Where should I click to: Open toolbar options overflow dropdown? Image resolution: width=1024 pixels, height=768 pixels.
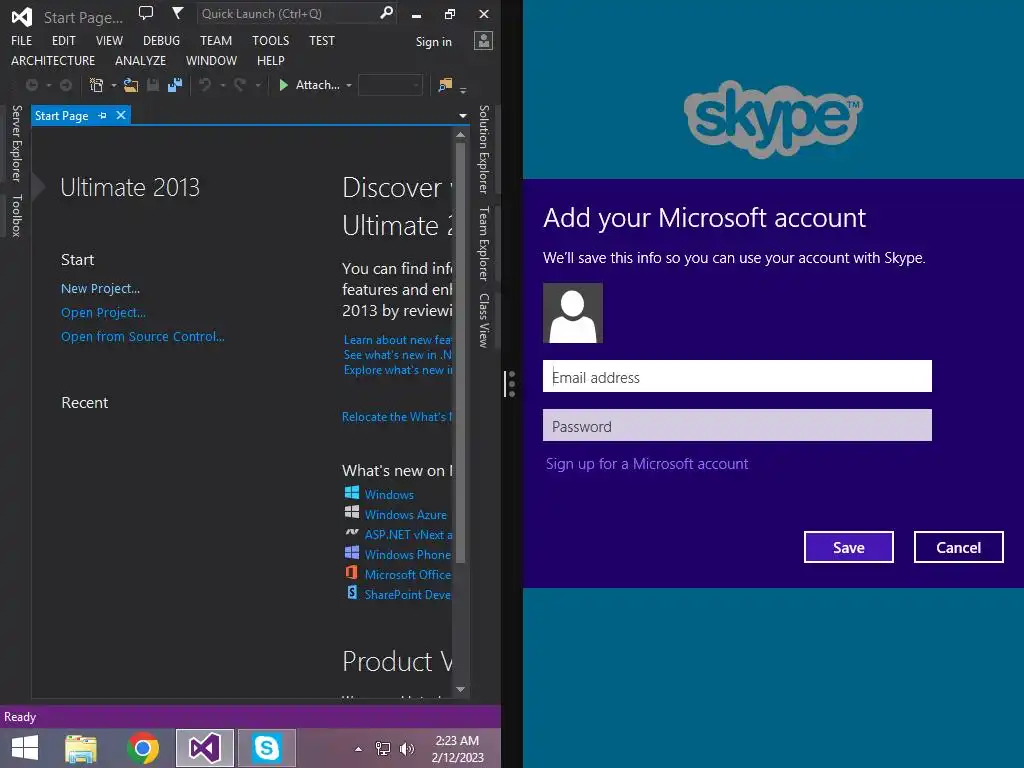(463, 91)
